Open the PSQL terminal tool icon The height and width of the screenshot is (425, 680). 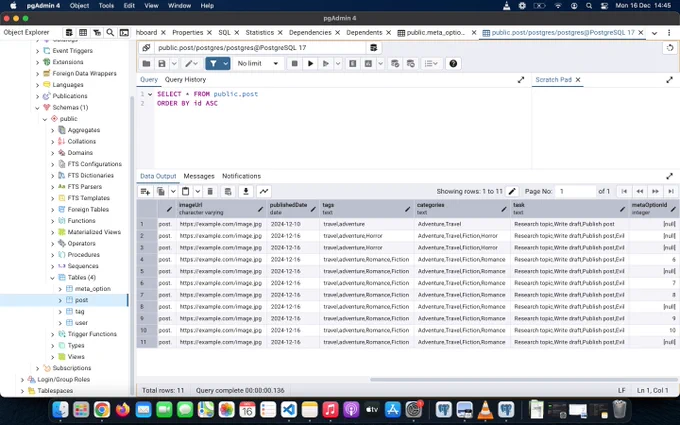point(124,33)
